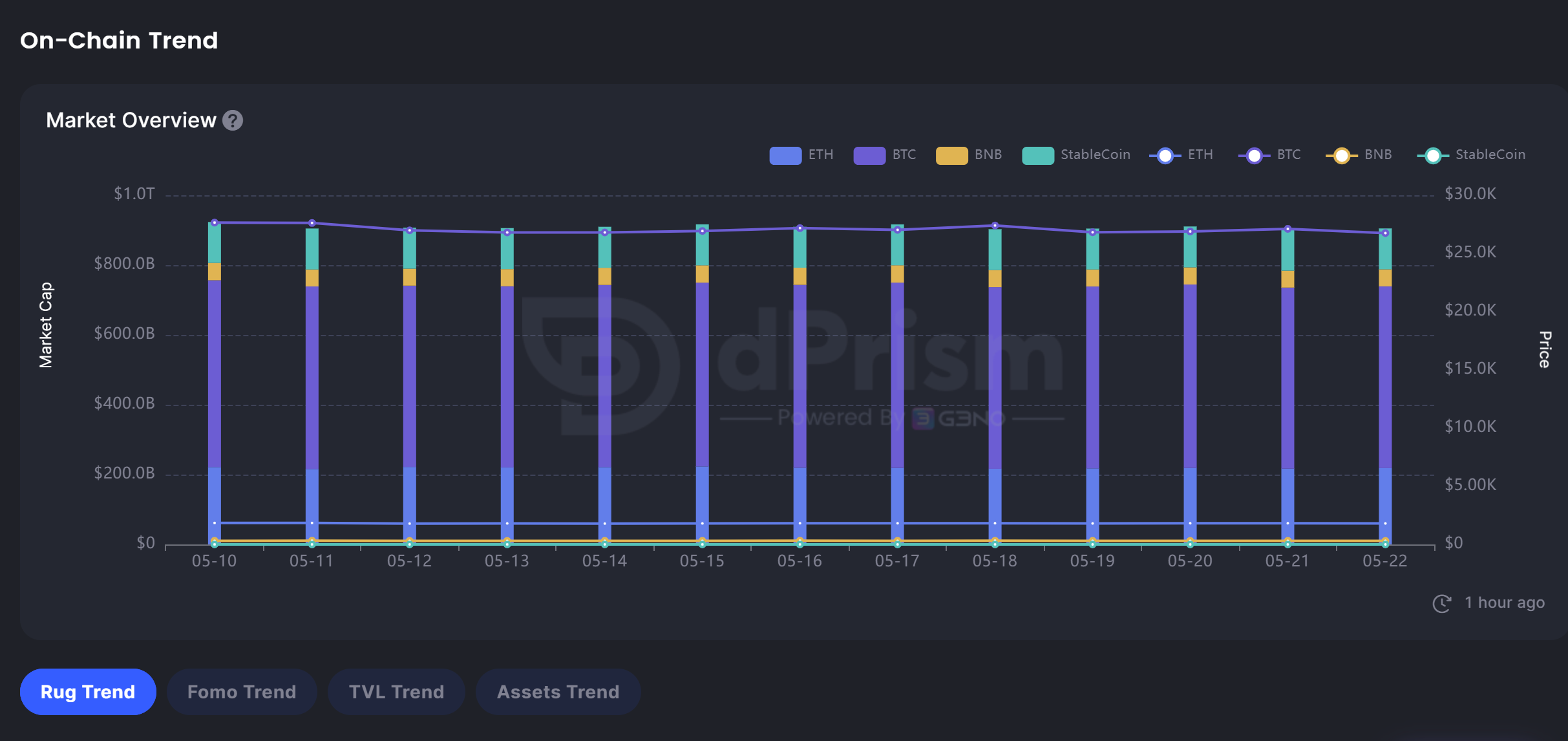Click the refresh clock icon beside '1 hour ago'
1568x741 pixels.
pos(1441,603)
